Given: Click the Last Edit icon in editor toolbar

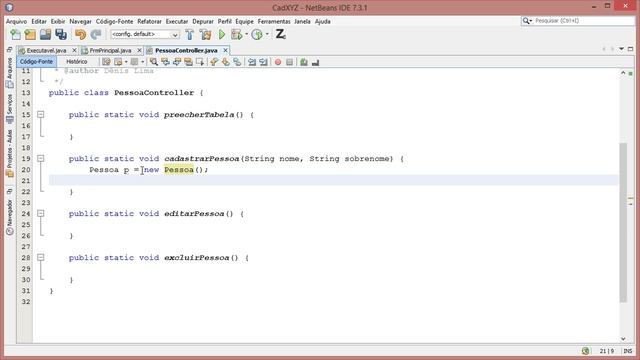Looking at the screenshot, I should point(106,62).
